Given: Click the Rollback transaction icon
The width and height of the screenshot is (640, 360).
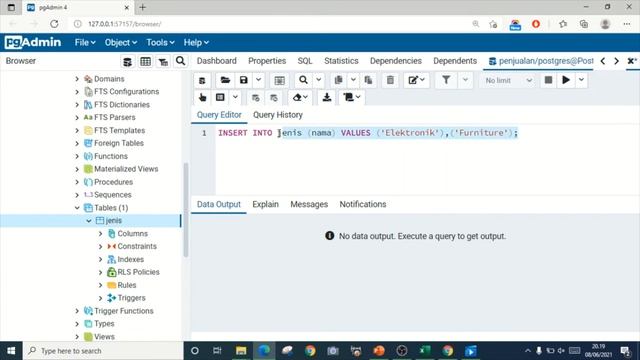Looking at the screenshot, I should 274,98.
